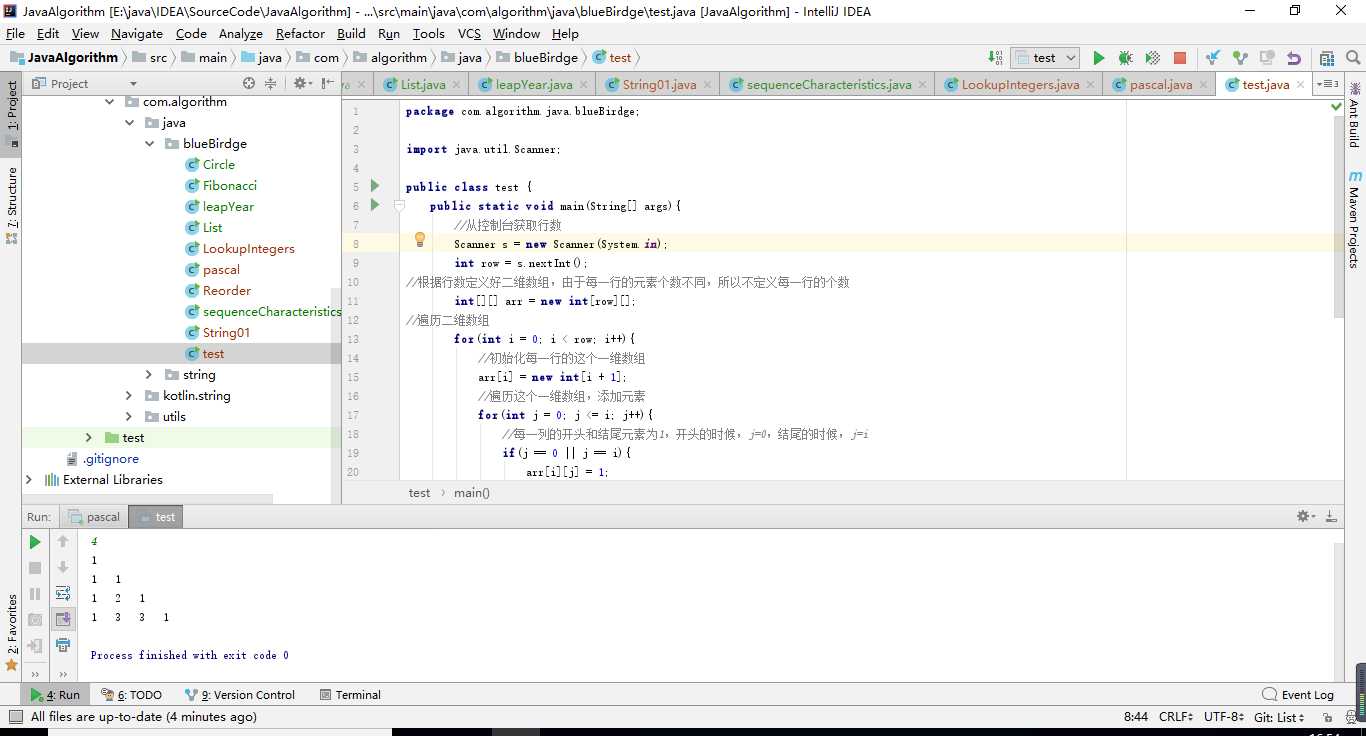This screenshot has width=1366, height=736.
Task: Click the Build Project icon left of the run configuration
Action: (995, 57)
